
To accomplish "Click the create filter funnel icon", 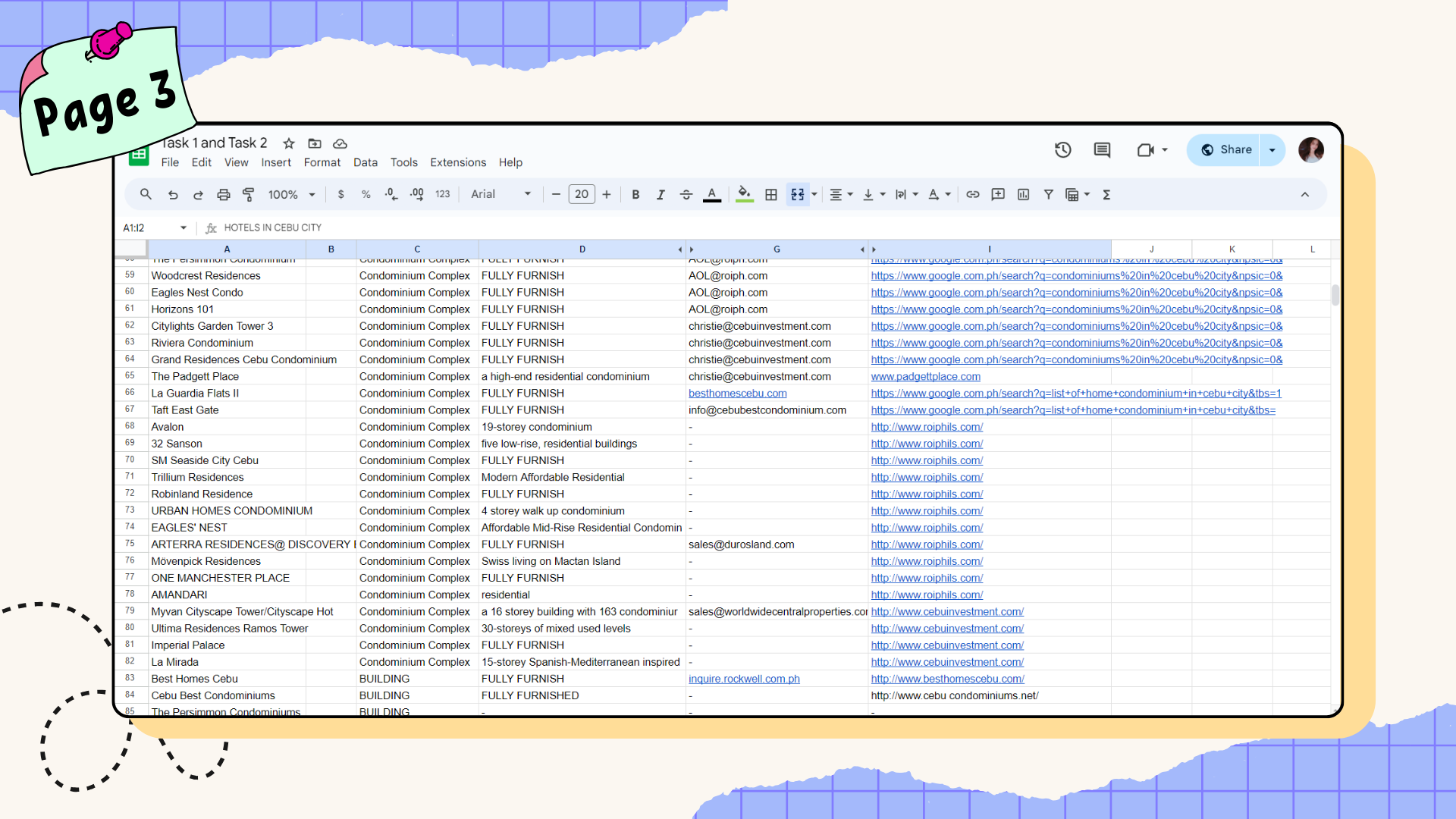I will point(1048,195).
